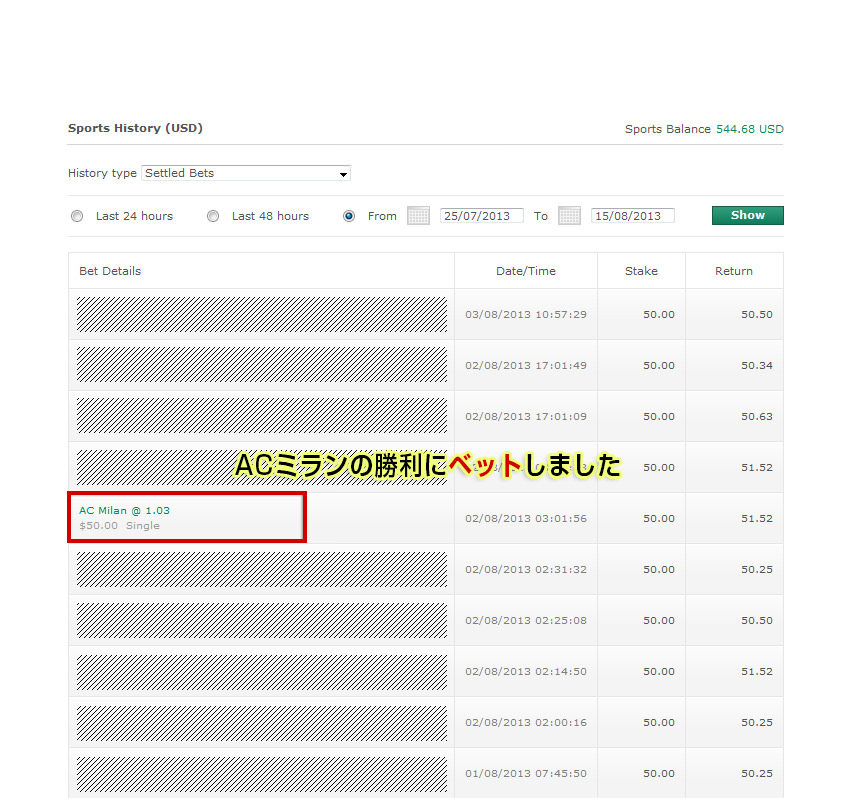Select the bet row dated 03/08/2013 10:57:29
The image size is (854, 800).
(x=526, y=315)
